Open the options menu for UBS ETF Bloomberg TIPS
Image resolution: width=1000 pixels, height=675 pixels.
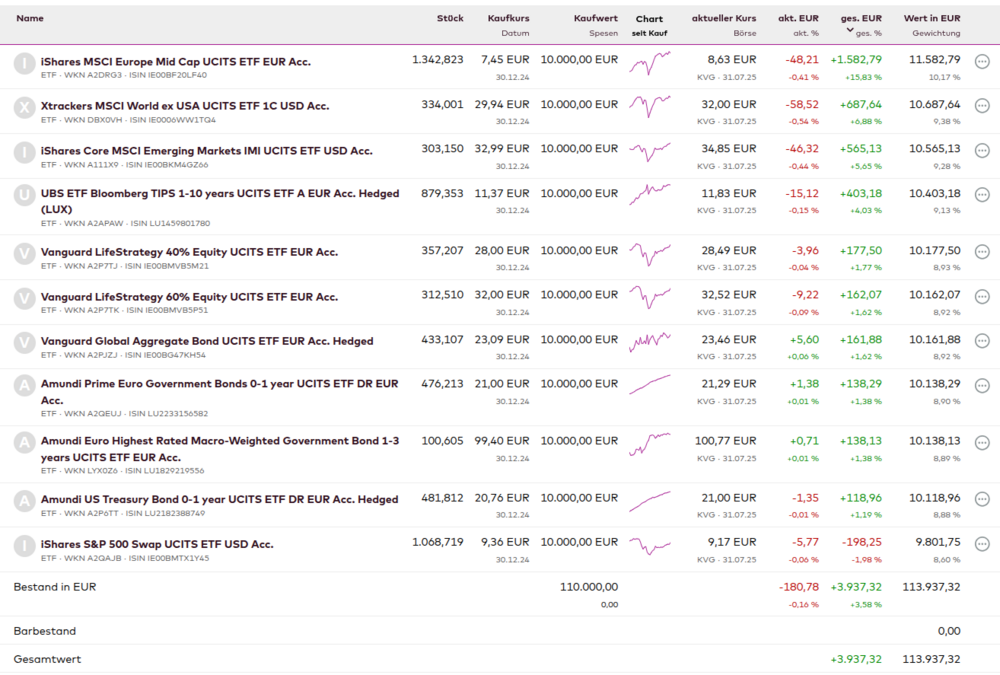(x=982, y=195)
